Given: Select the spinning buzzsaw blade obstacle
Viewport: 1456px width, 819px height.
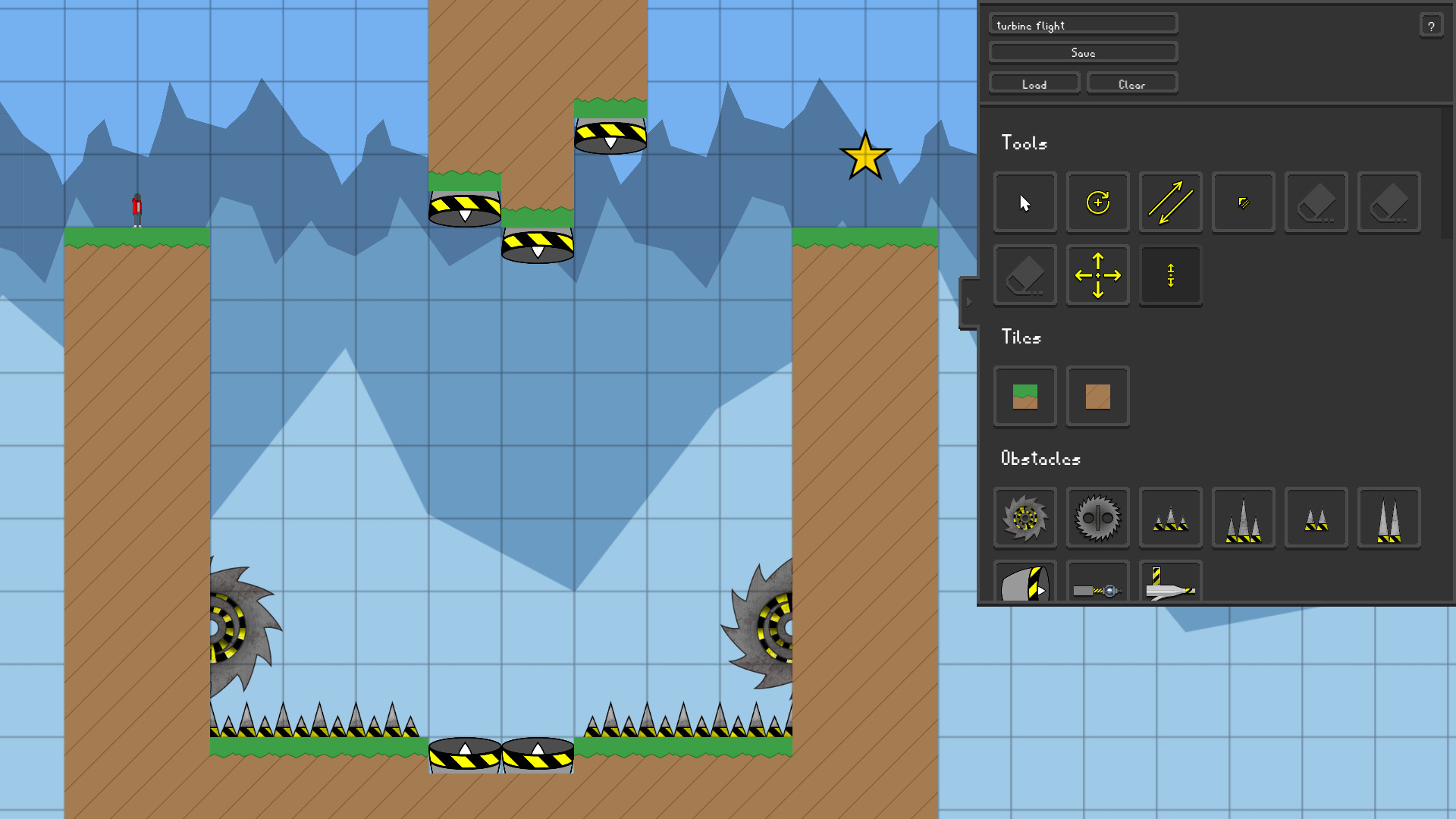Looking at the screenshot, I should point(1025,518).
